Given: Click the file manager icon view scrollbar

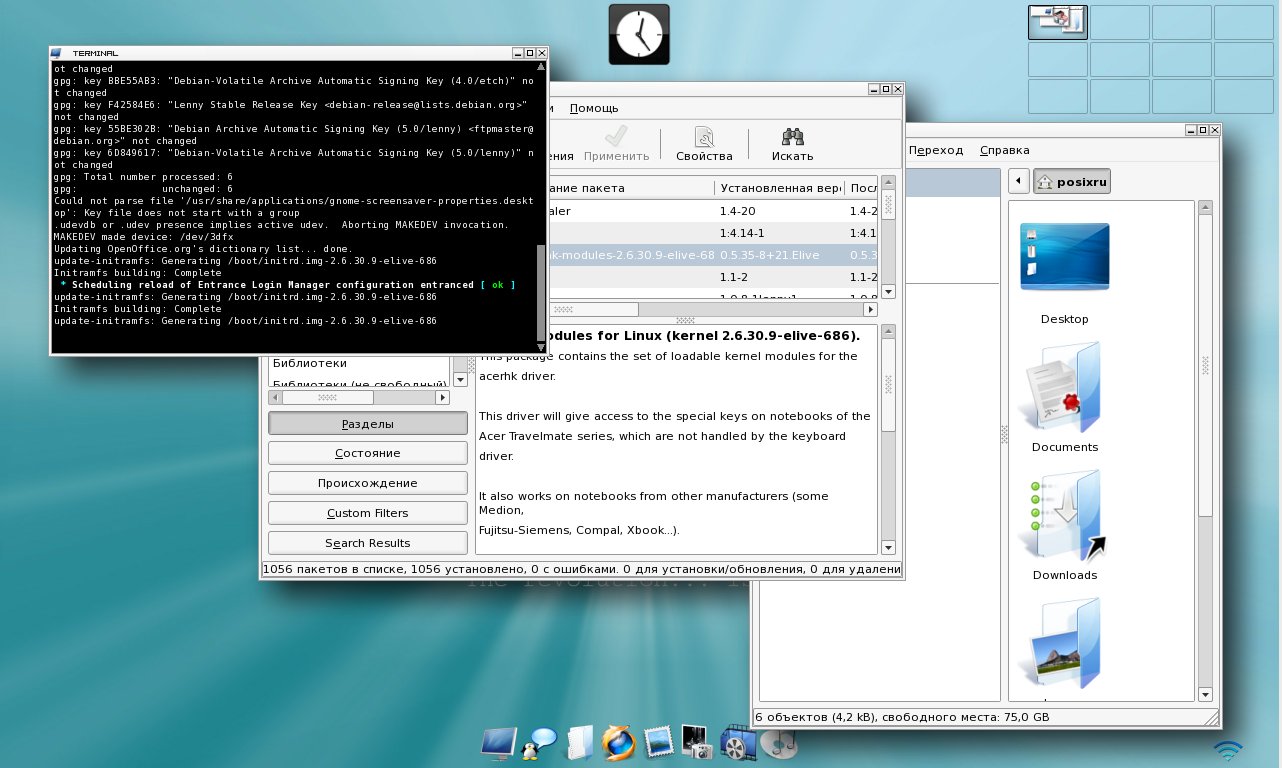Looking at the screenshot, I should click(1205, 449).
